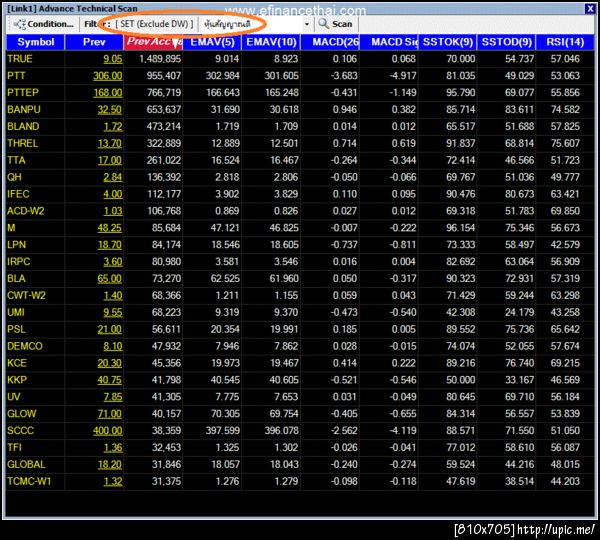600x540 pixels.
Task: Click M SSTOK value 96.154
Action: click(x=460, y=228)
